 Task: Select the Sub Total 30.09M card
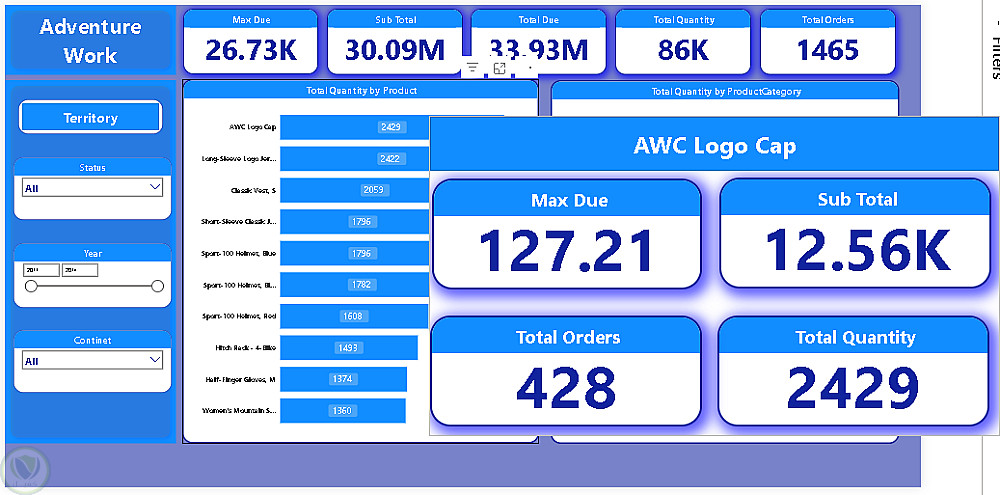click(x=395, y=41)
